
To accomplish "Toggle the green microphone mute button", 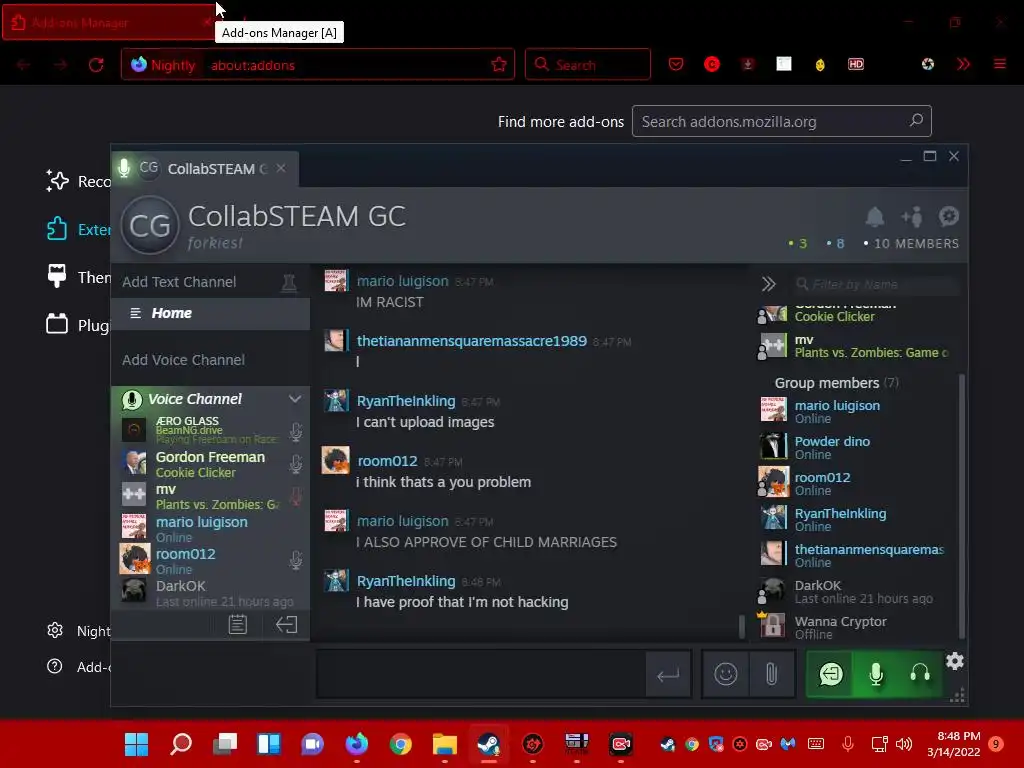I will pyautogui.click(x=876, y=674).
